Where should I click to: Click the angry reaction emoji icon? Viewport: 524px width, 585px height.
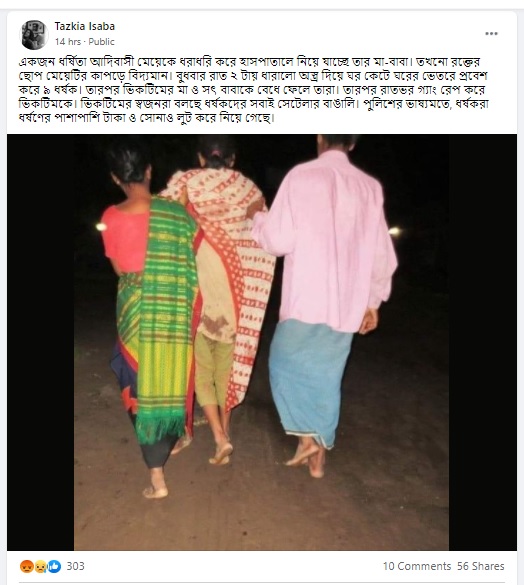click(x=26, y=566)
